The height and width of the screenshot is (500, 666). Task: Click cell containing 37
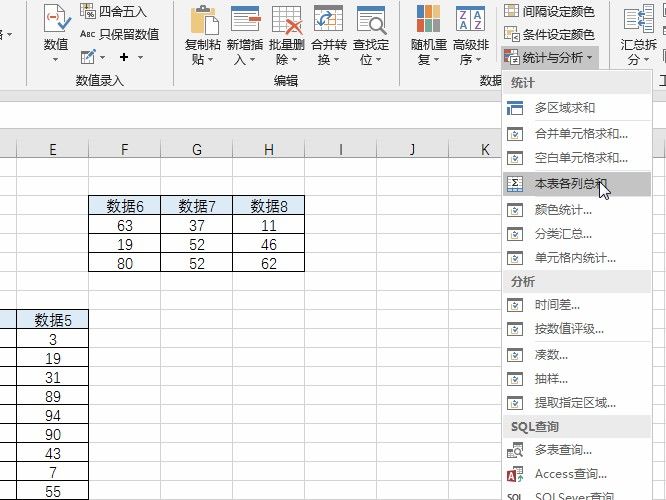(197, 225)
